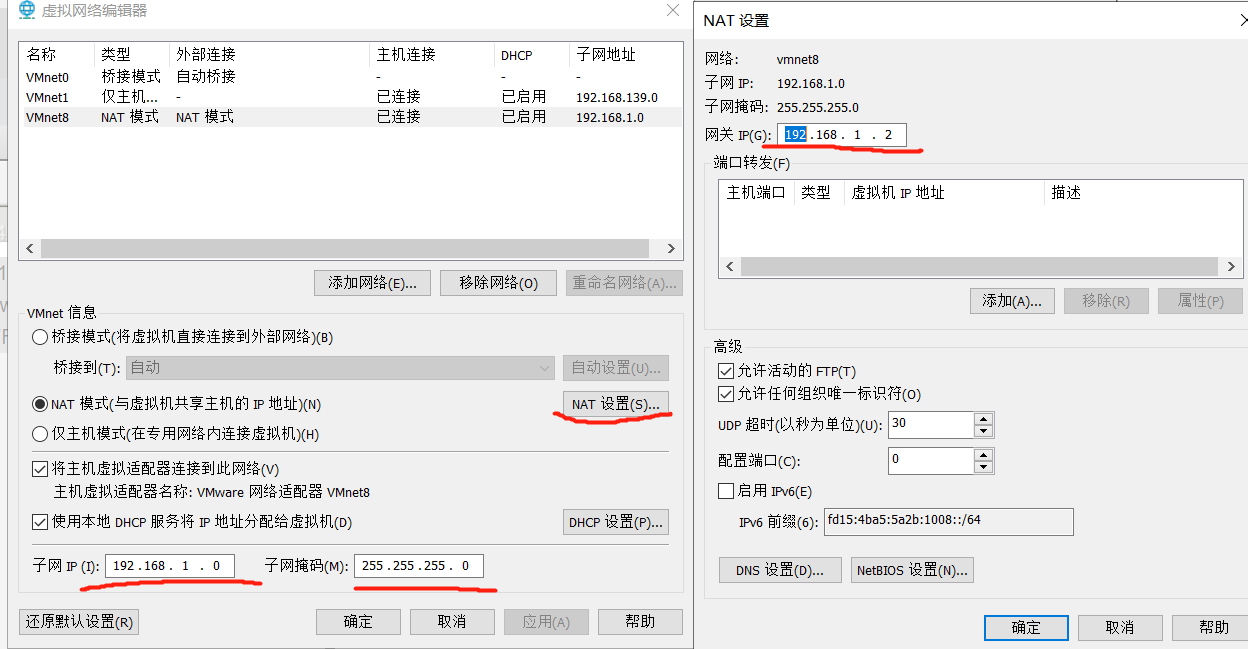
Task: Decrease 配置端口 with down arrow
Action: tap(984, 467)
